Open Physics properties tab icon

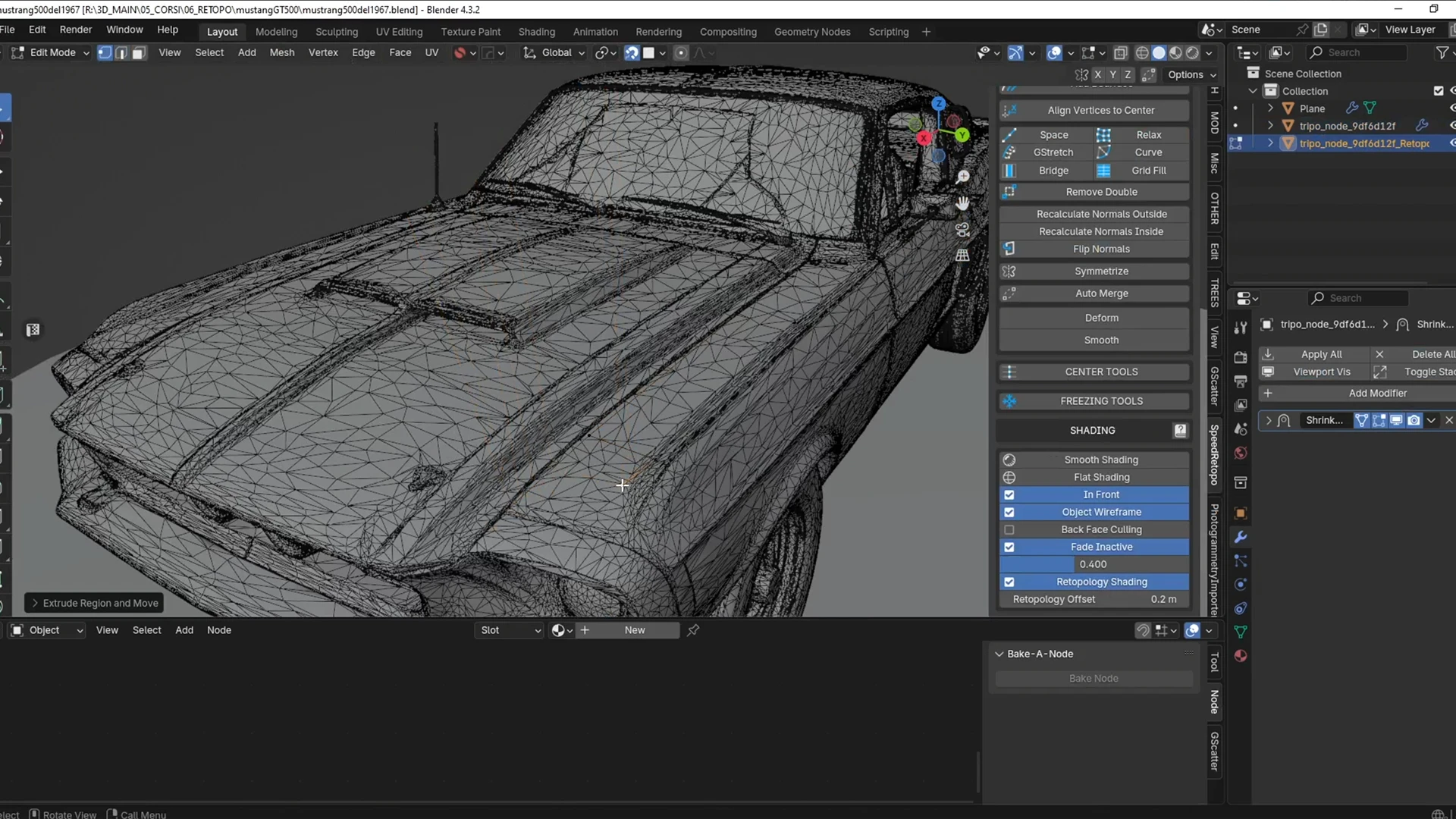click(x=1241, y=585)
